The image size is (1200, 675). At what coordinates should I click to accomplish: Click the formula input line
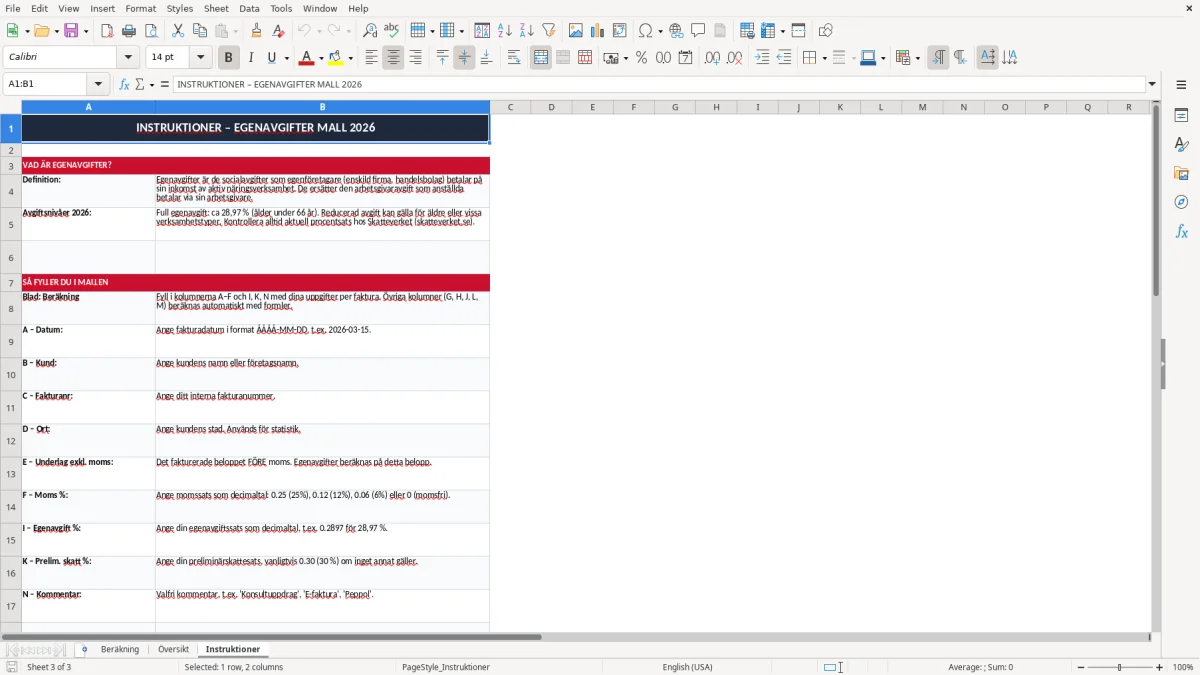pyautogui.click(x=659, y=84)
